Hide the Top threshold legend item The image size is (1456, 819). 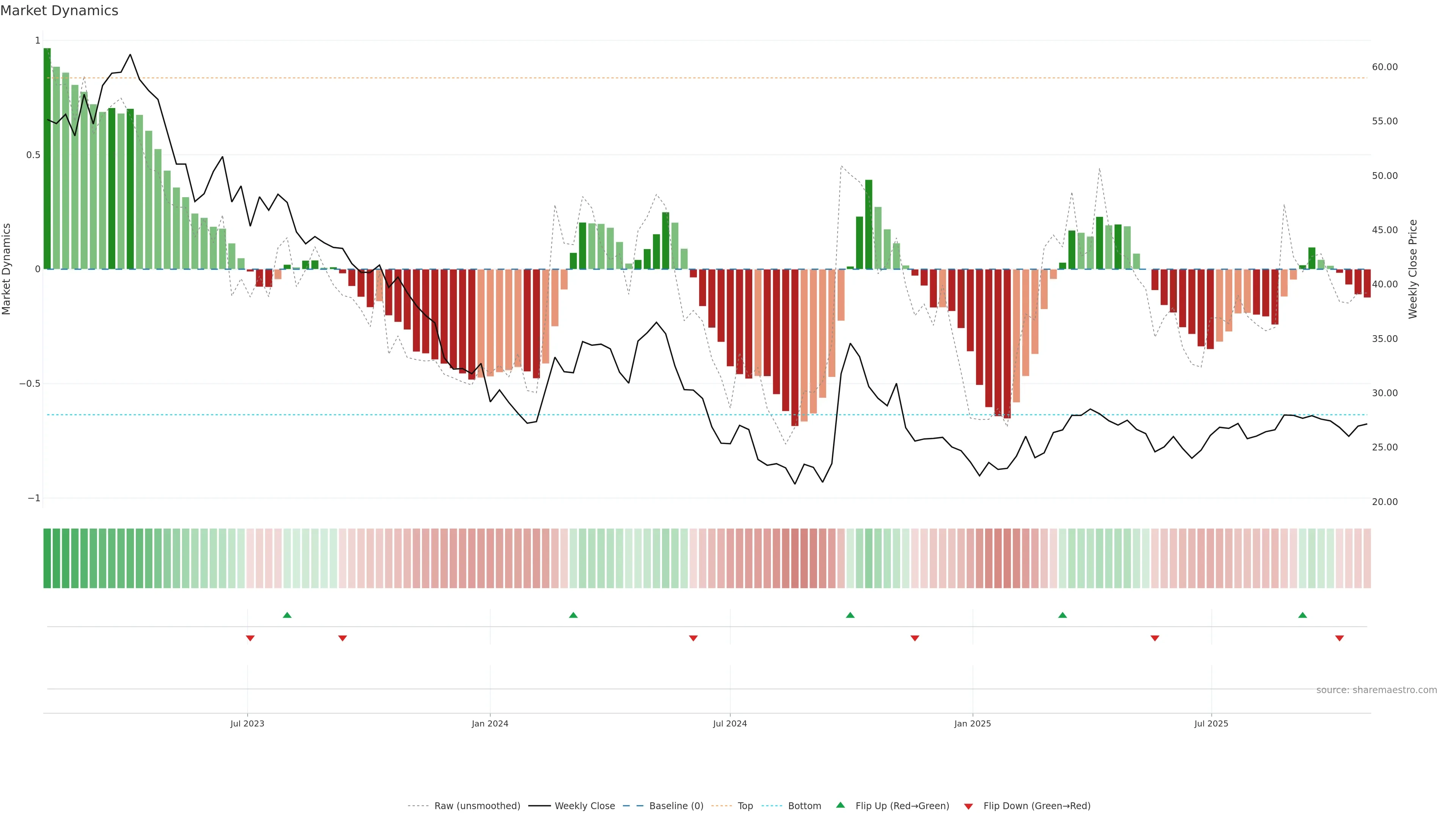(x=745, y=806)
